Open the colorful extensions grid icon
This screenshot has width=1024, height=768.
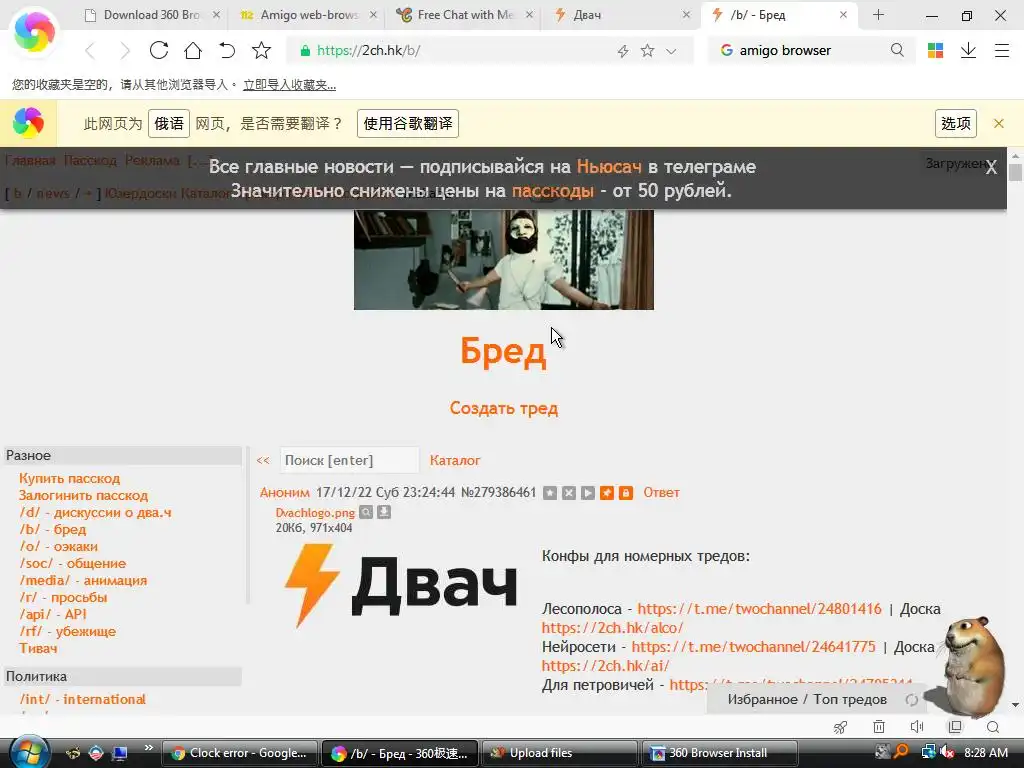point(935,50)
